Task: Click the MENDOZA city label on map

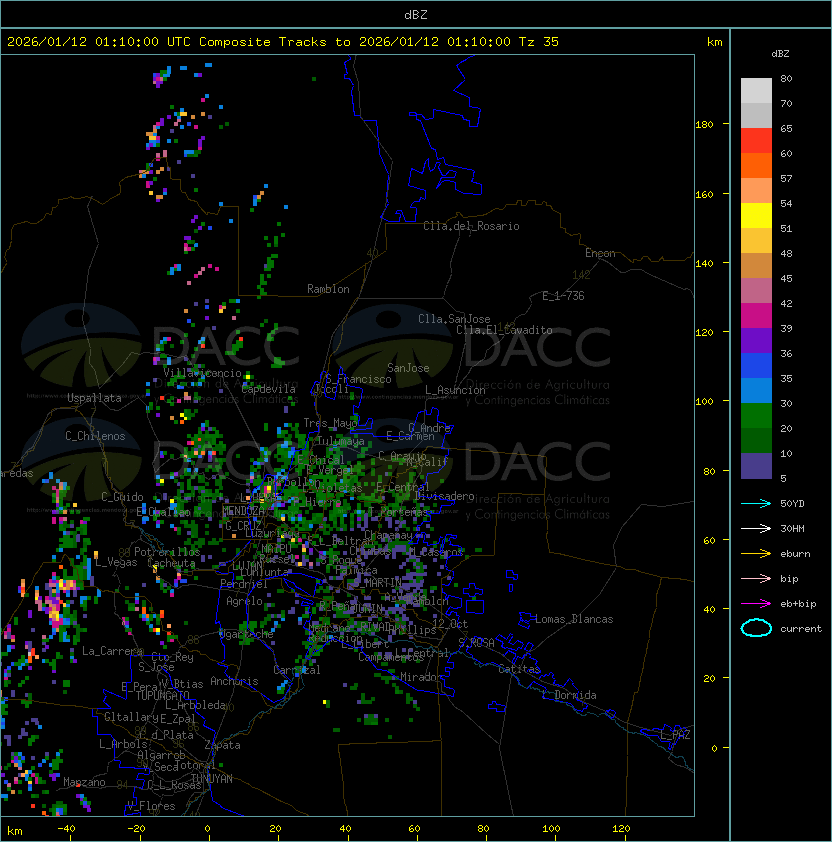Action: [243, 510]
